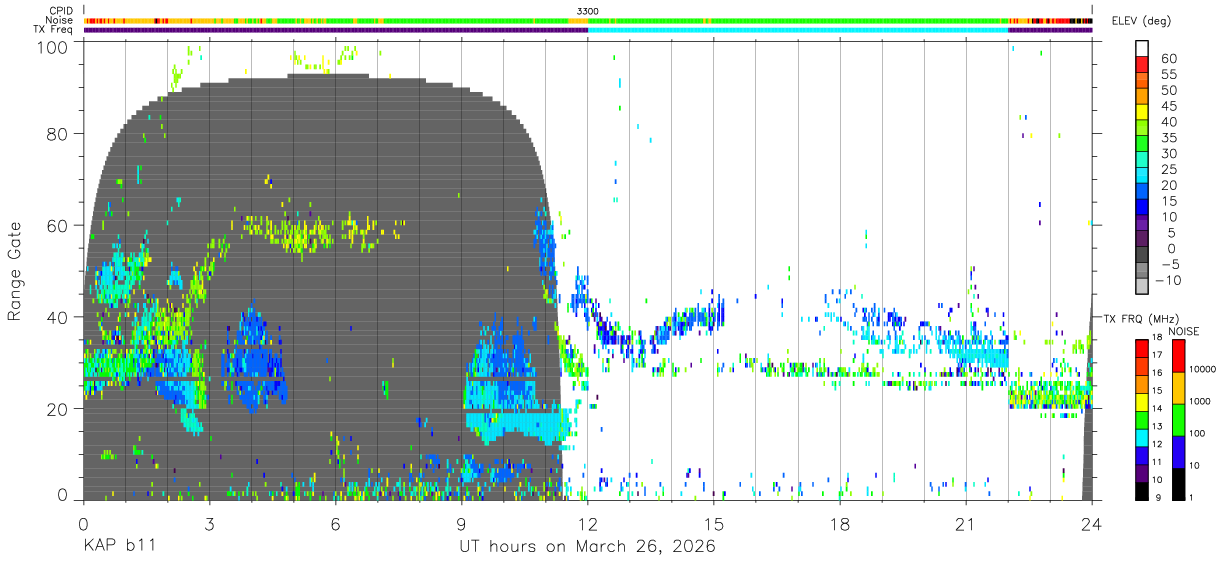Click the 14 label on TX FRQ scale

[x=1156, y=409]
